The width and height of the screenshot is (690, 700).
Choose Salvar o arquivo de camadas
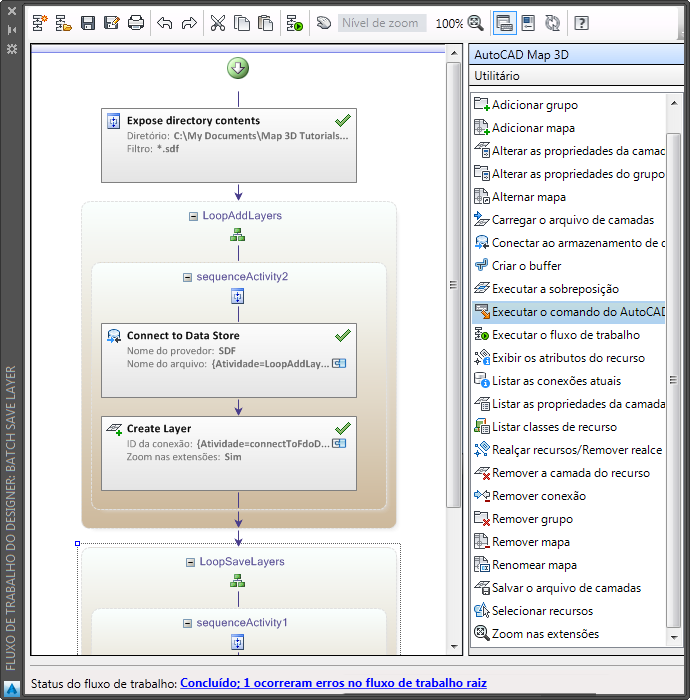569,588
